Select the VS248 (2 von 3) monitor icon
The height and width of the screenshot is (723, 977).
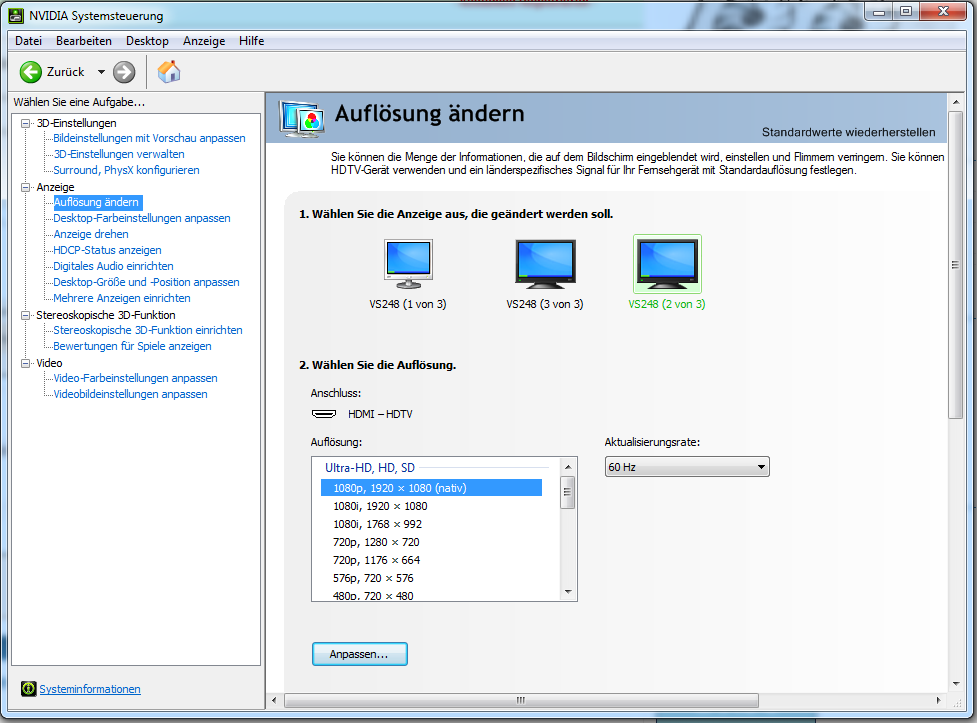point(667,264)
